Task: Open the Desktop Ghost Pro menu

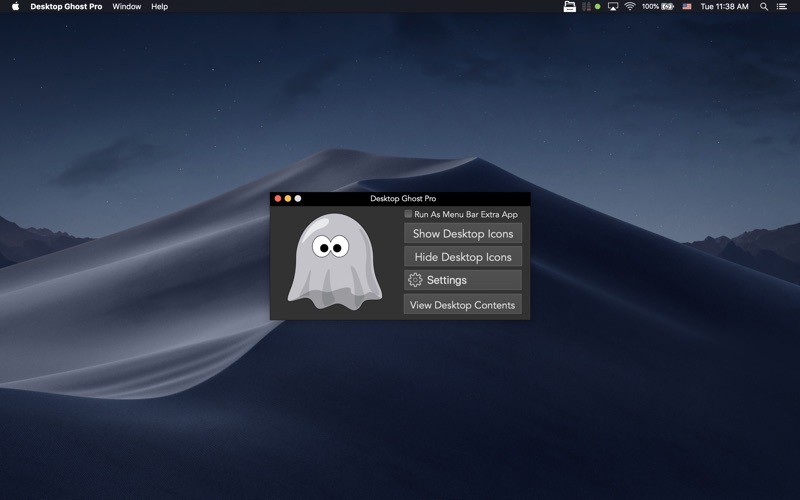Action: point(66,7)
